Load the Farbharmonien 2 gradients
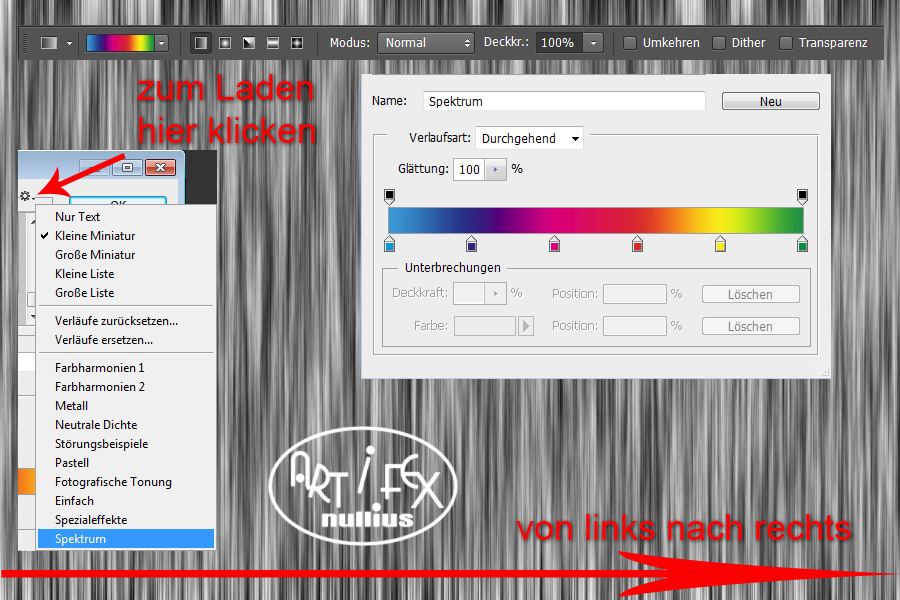900x600 pixels. pyautogui.click(x=126, y=386)
